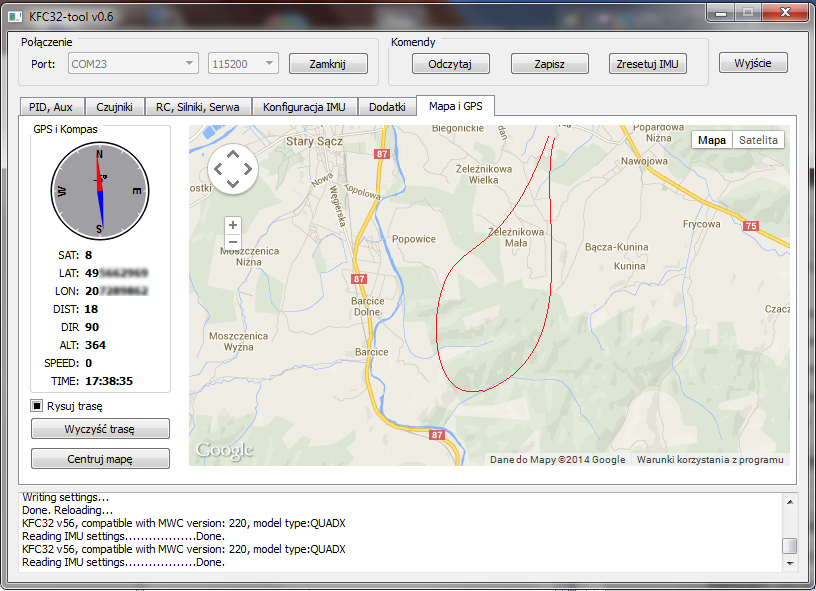Expand the 115200 baud rate dropdown
Viewport: 816px width, 591px height.
(x=243, y=64)
